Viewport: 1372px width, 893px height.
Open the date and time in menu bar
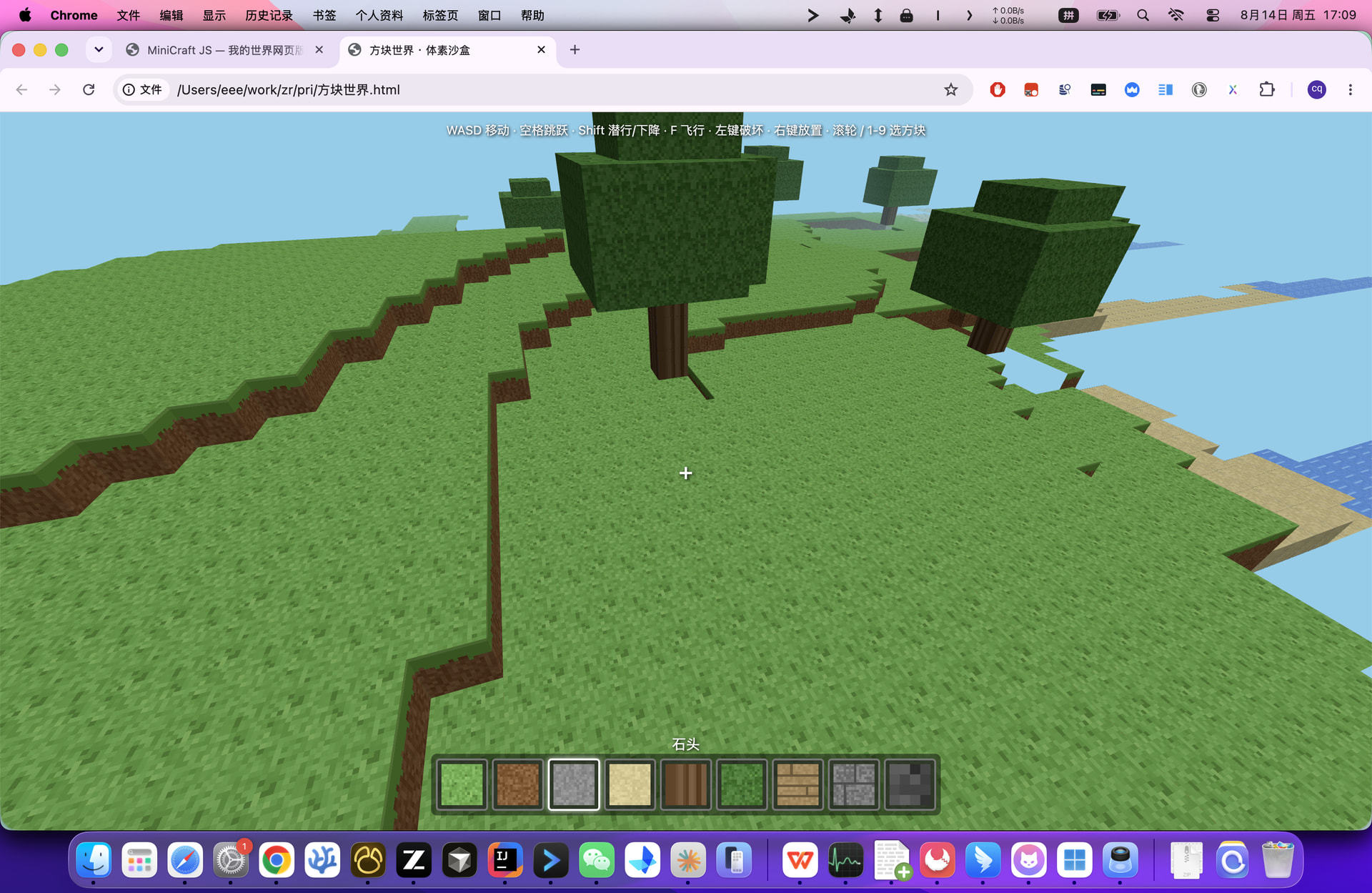1298,15
